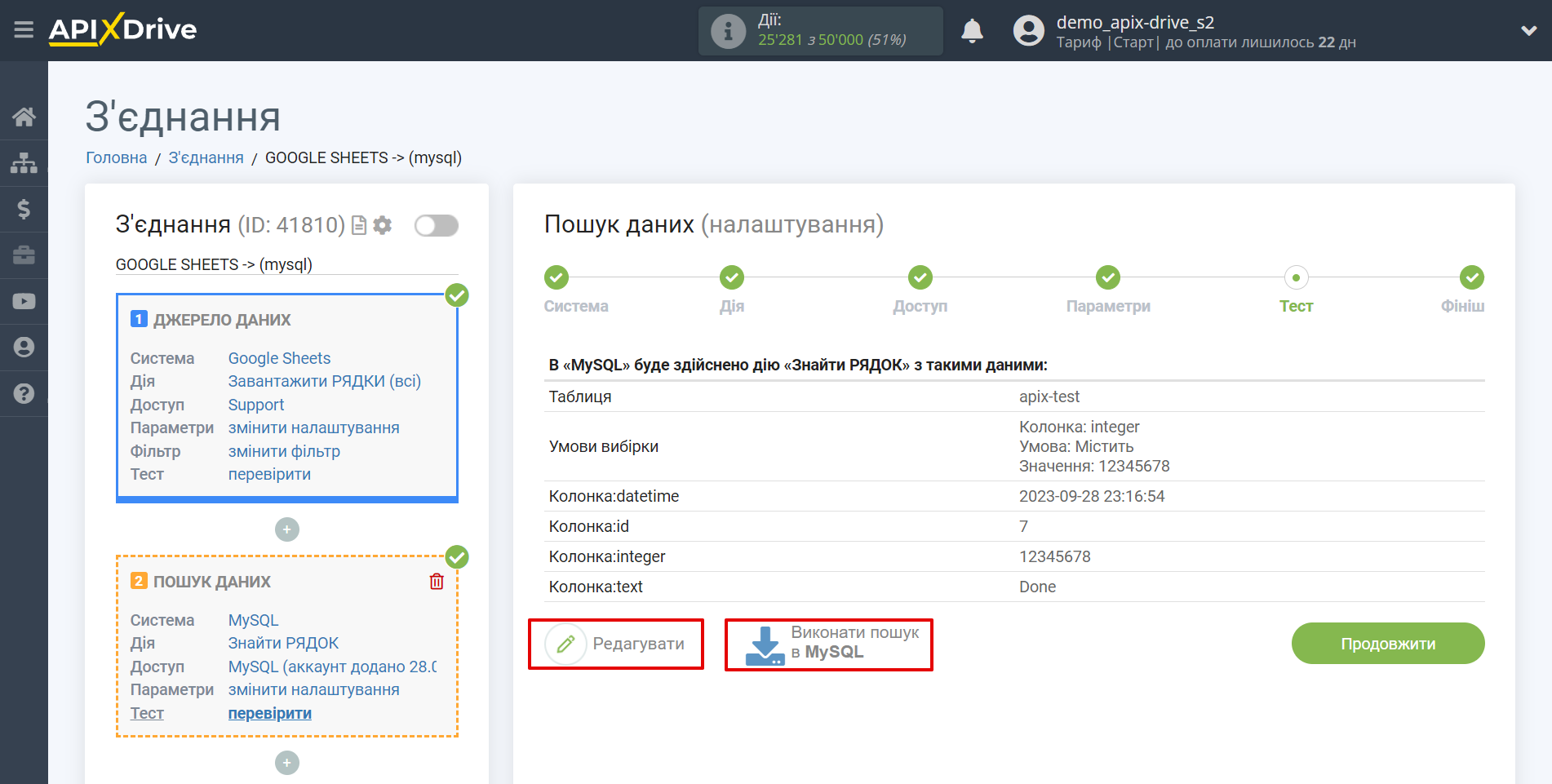Open the profile icon in sidebar
This screenshot has width=1552, height=784.
pyautogui.click(x=24, y=347)
